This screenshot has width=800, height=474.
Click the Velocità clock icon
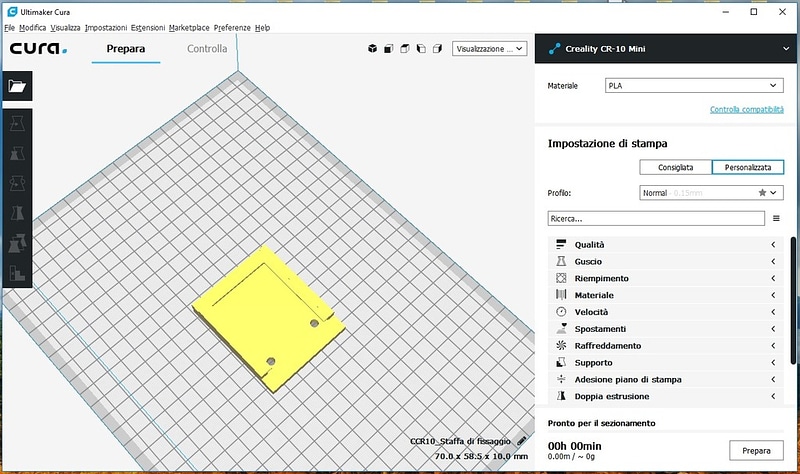tap(561, 312)
